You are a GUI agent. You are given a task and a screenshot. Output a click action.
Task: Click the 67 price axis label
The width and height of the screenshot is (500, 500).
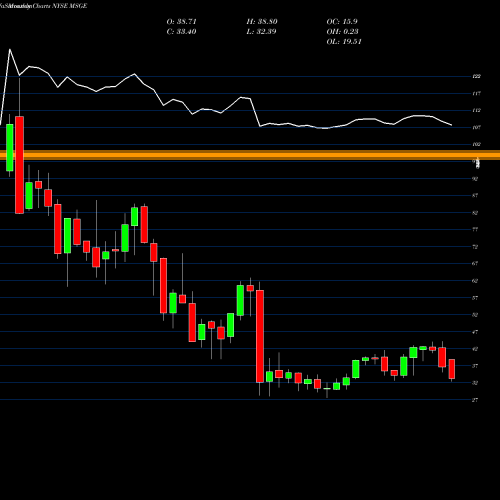pyautogui.click(x=475, y=264)
